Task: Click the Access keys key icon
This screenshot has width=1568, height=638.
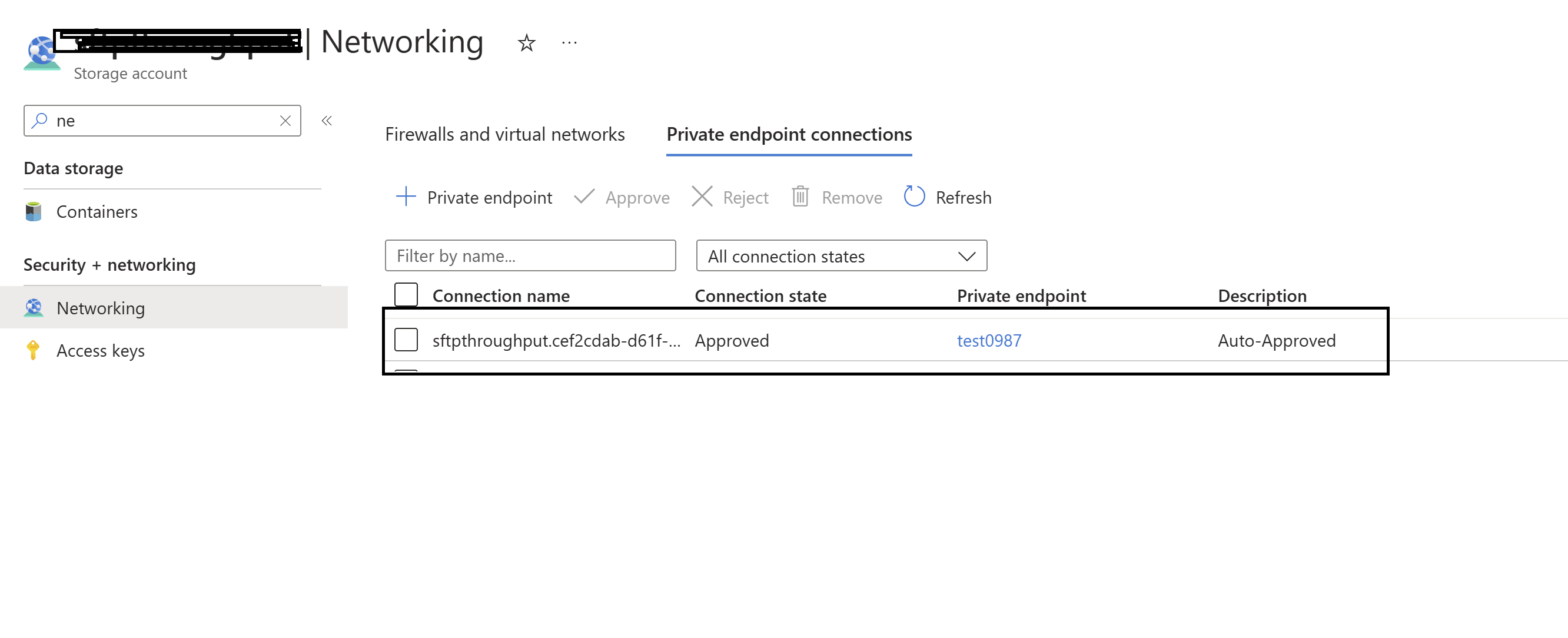Action: coord(34,350)
